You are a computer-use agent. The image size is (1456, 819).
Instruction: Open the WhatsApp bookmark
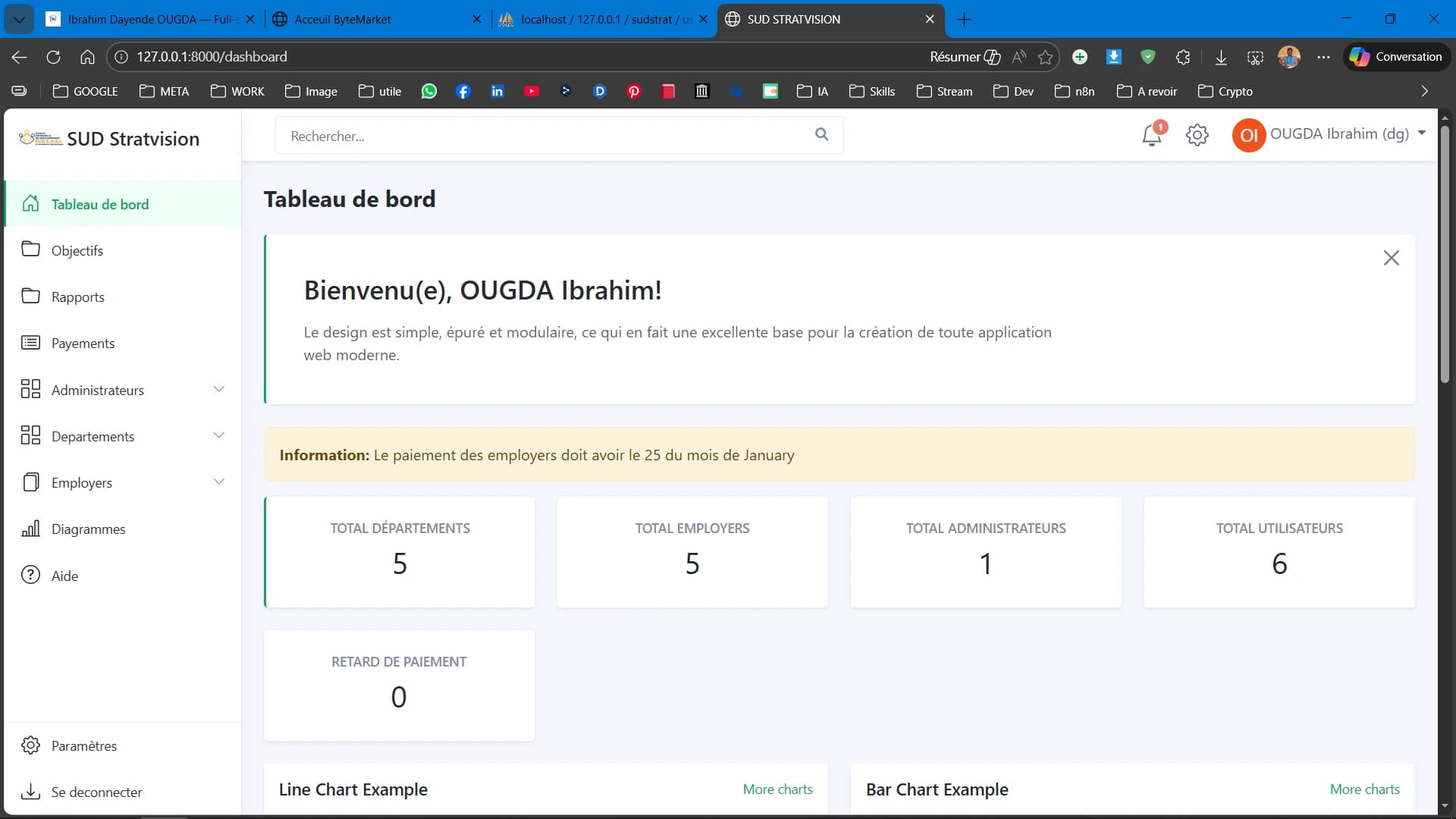point(429,91)
